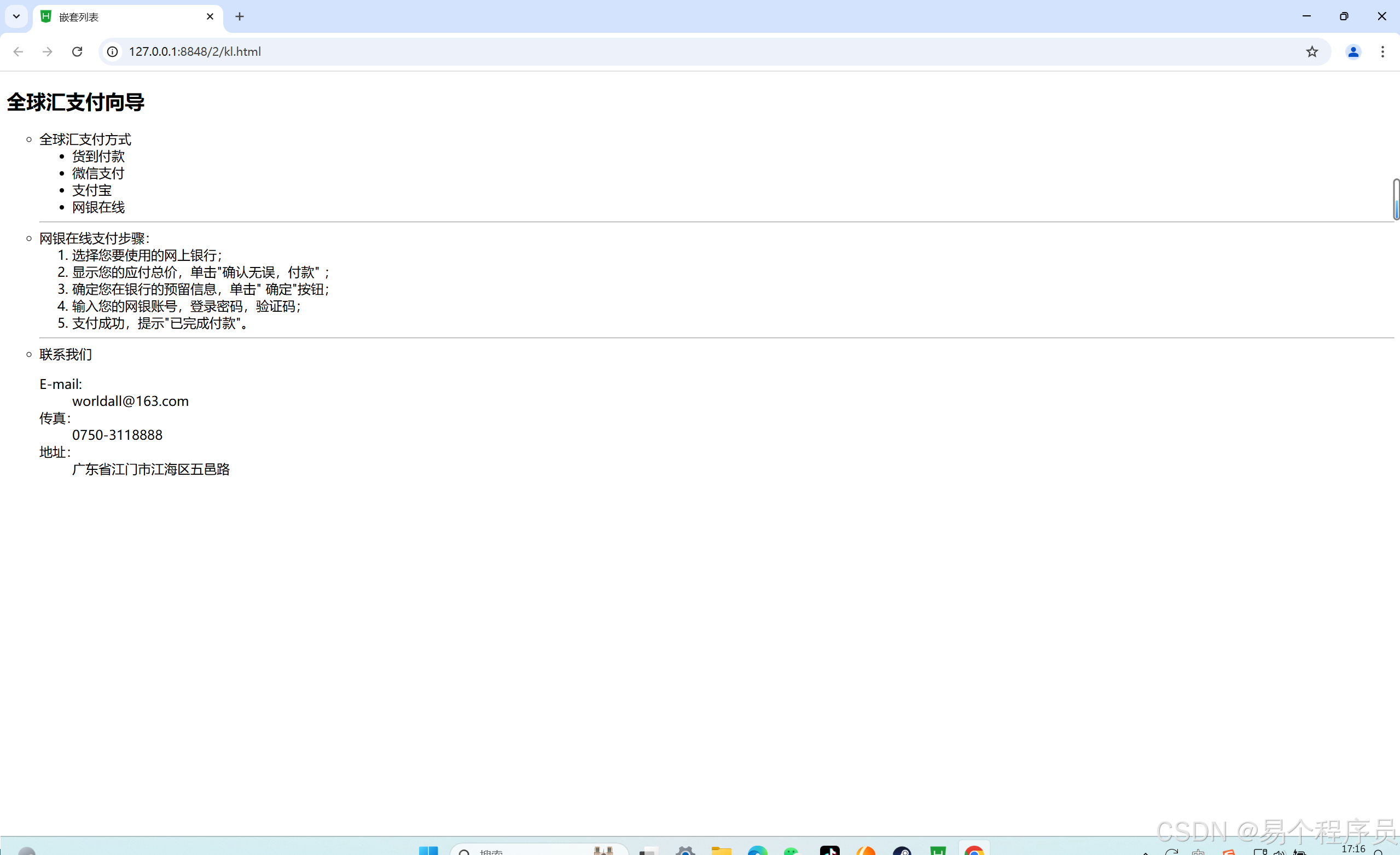Click the address bar URL
The image size is (1400, 855).
[x=195, y=52]
